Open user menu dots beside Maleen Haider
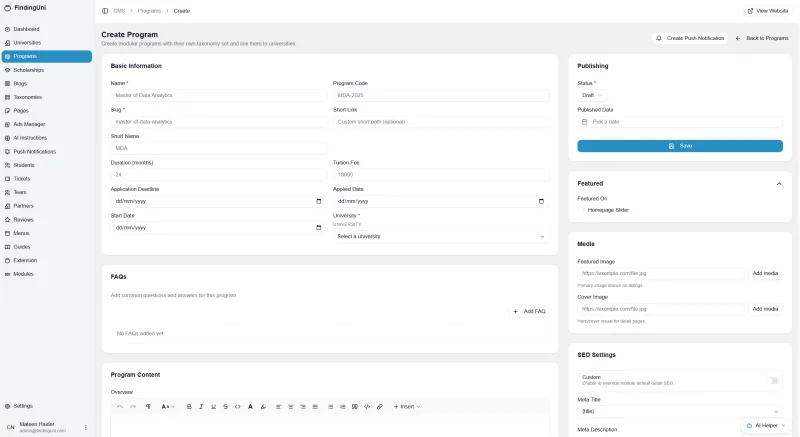The image size is (800, 437). (x=86, y=427)
